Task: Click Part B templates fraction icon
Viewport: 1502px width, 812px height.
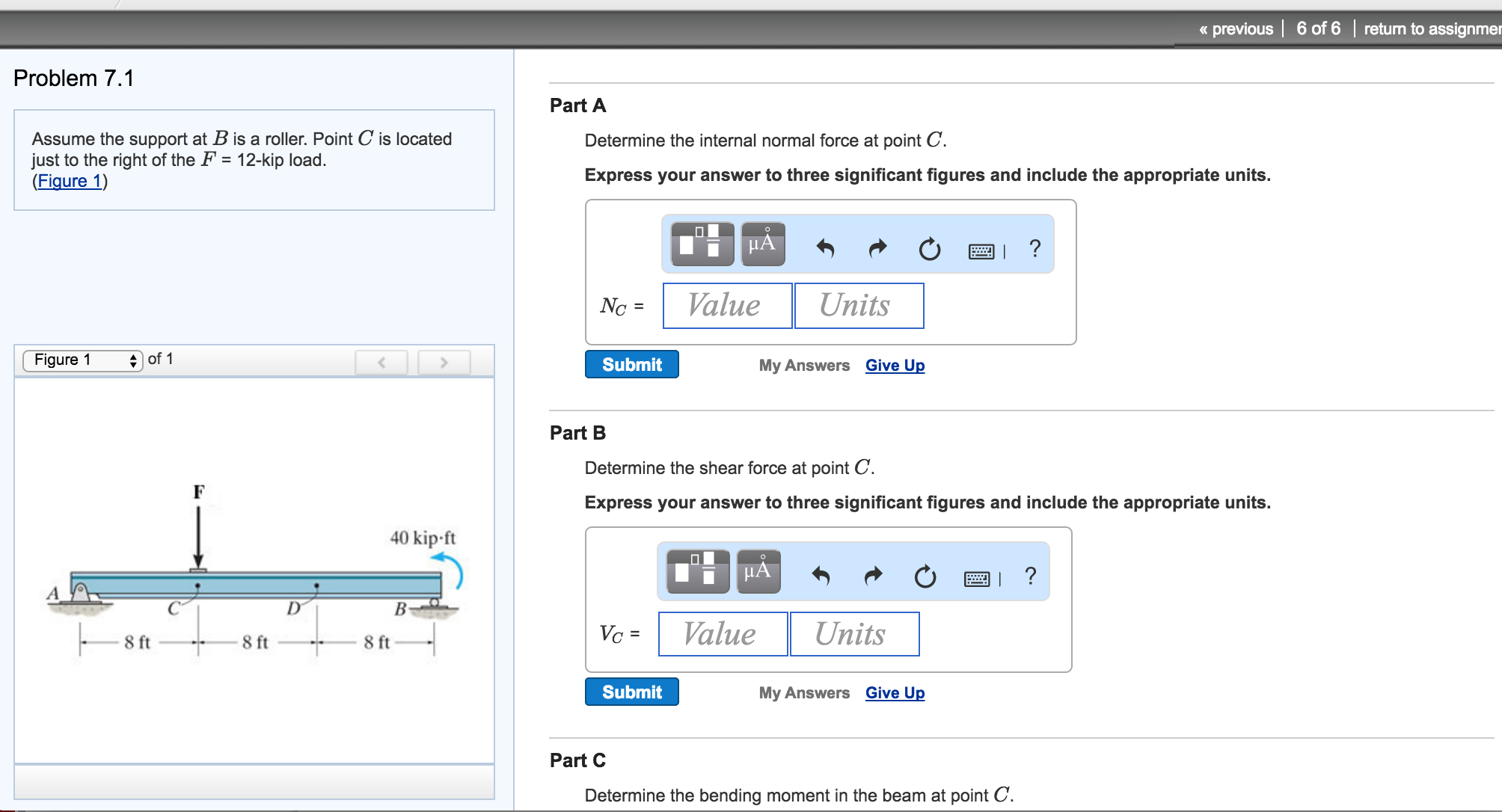Action: click(x=697, y=572)
